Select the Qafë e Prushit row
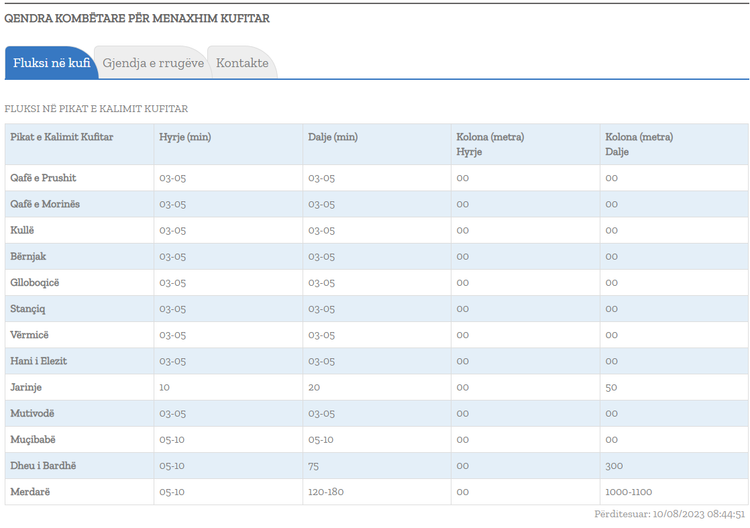 point(376,178)
